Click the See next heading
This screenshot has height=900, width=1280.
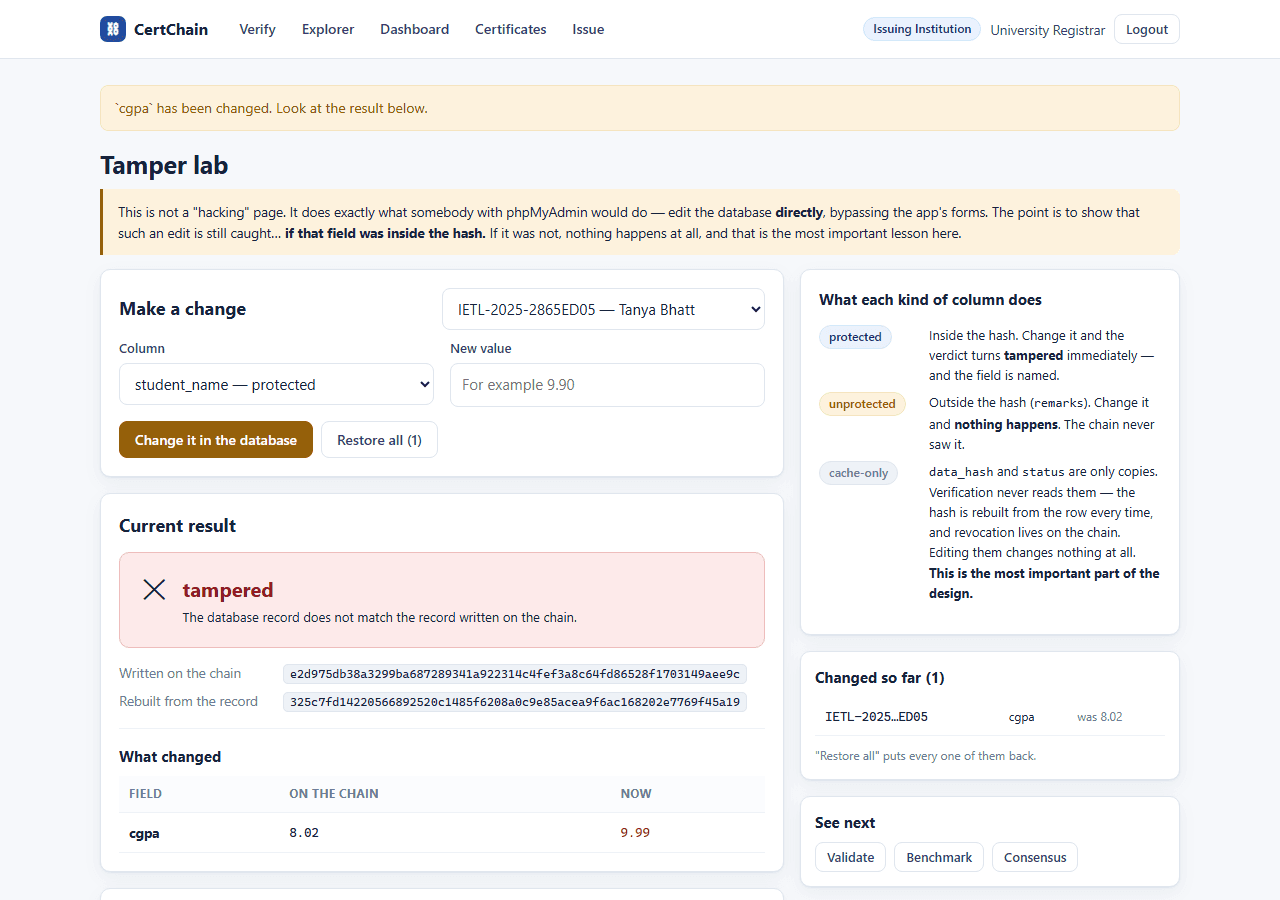pyautogui.click(x=845, y=823)
